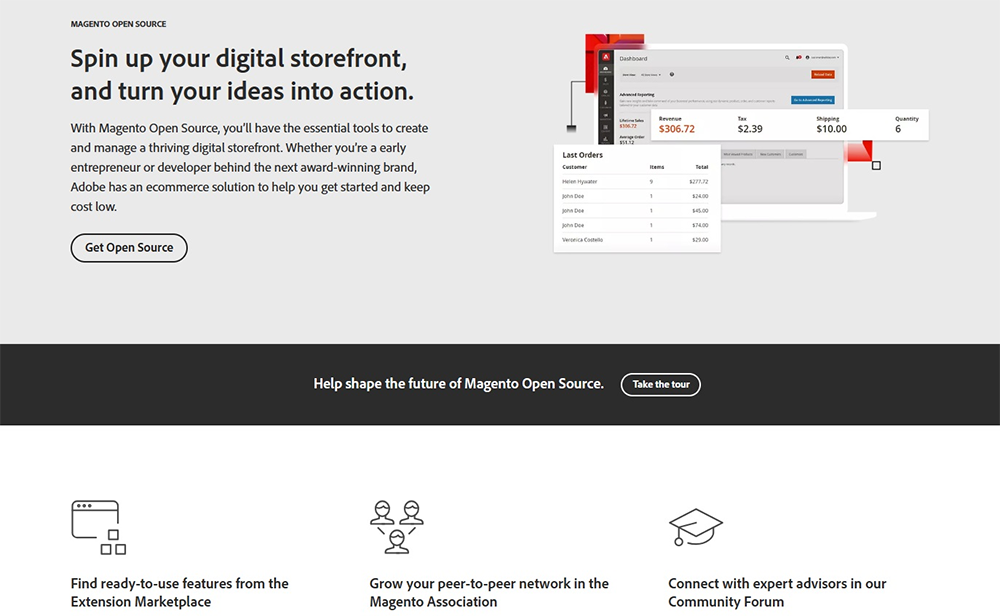Switch to the New Customers tab
The width and height of the screenshot is (1000, 616).
pos(770,154)
